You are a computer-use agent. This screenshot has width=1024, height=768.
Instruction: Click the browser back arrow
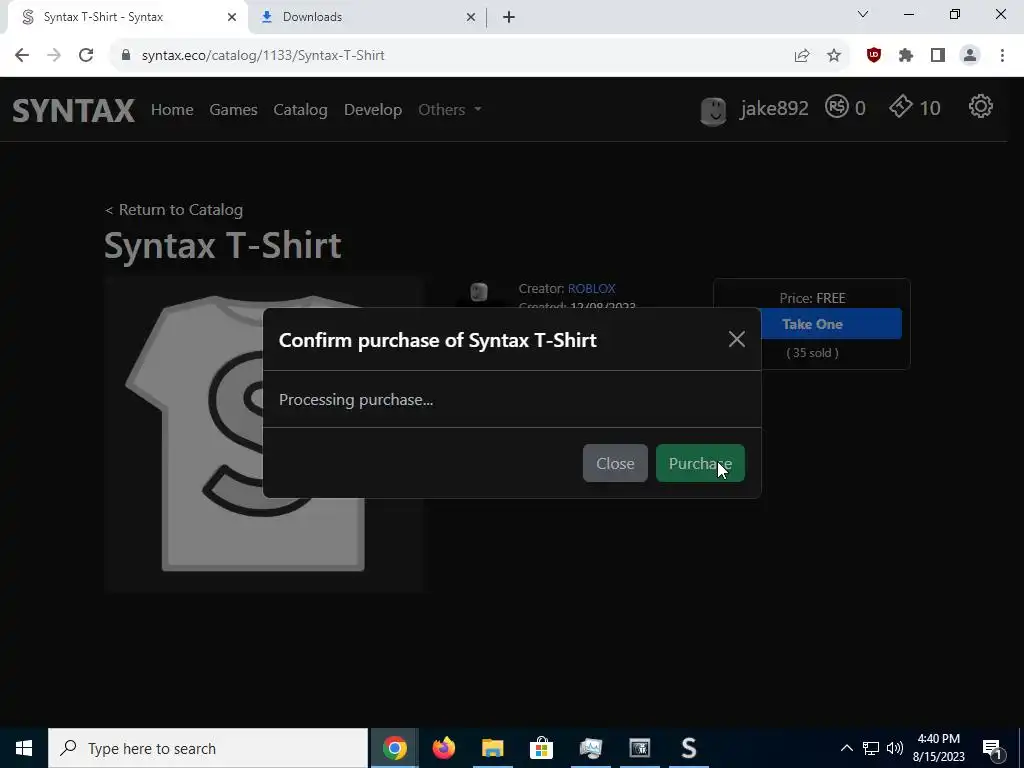[x=22, y=56]
